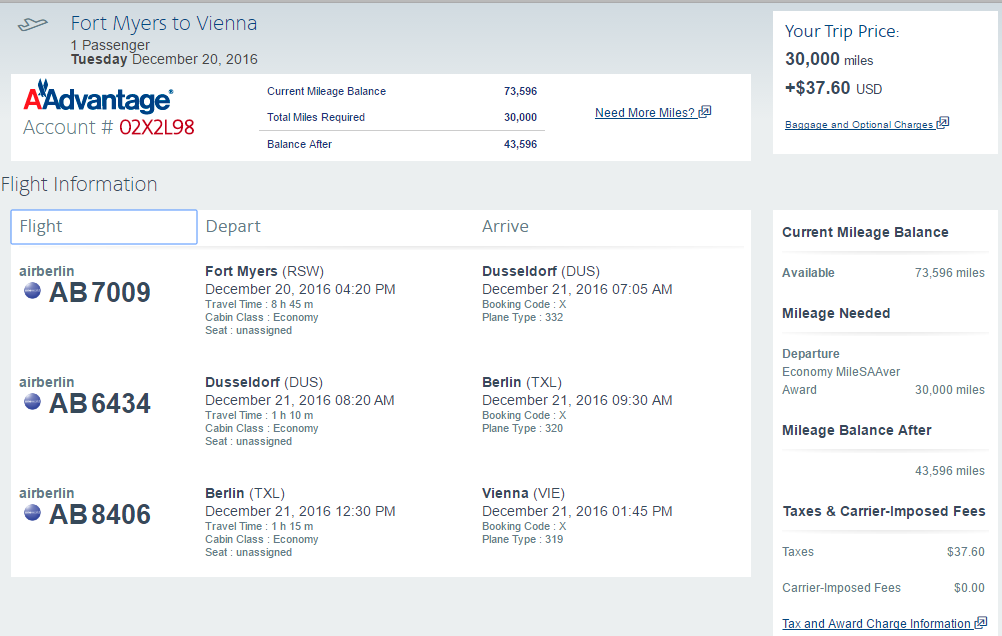
Task: Click the Fort Myers to Vienna heading
Action: [x=164, y=23]
